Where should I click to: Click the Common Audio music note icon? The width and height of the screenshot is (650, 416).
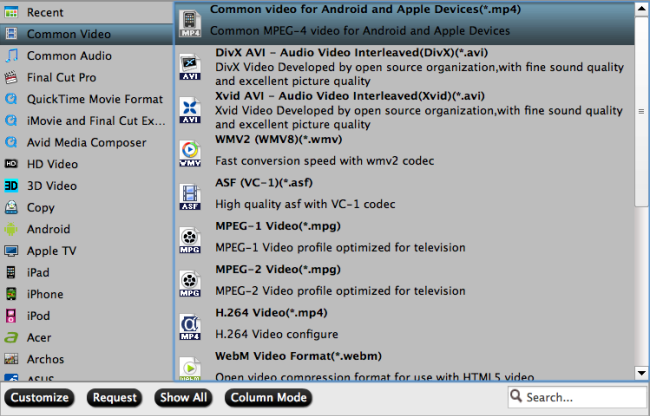click(11, 56)
